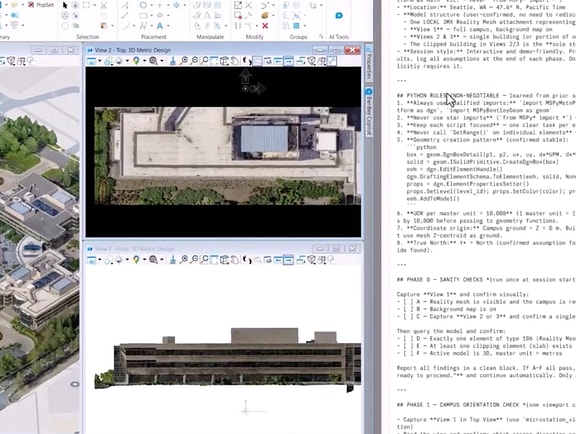This screenshot has width=576, height=434.
Task: Select Window Area in View 2 toolbar
Action: (x=205, y=61)
